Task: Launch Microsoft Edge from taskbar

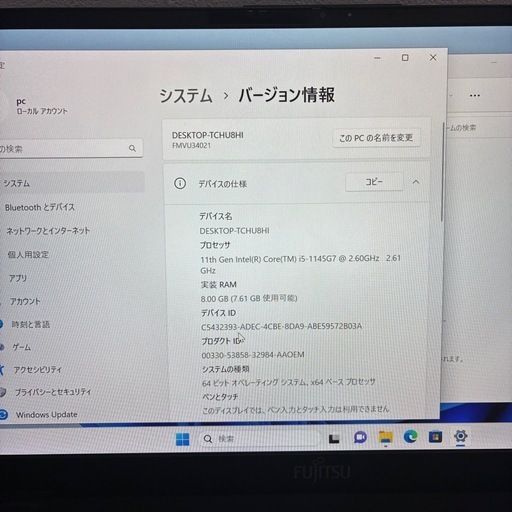Action: pyautogui.click(x=410, y=437)
